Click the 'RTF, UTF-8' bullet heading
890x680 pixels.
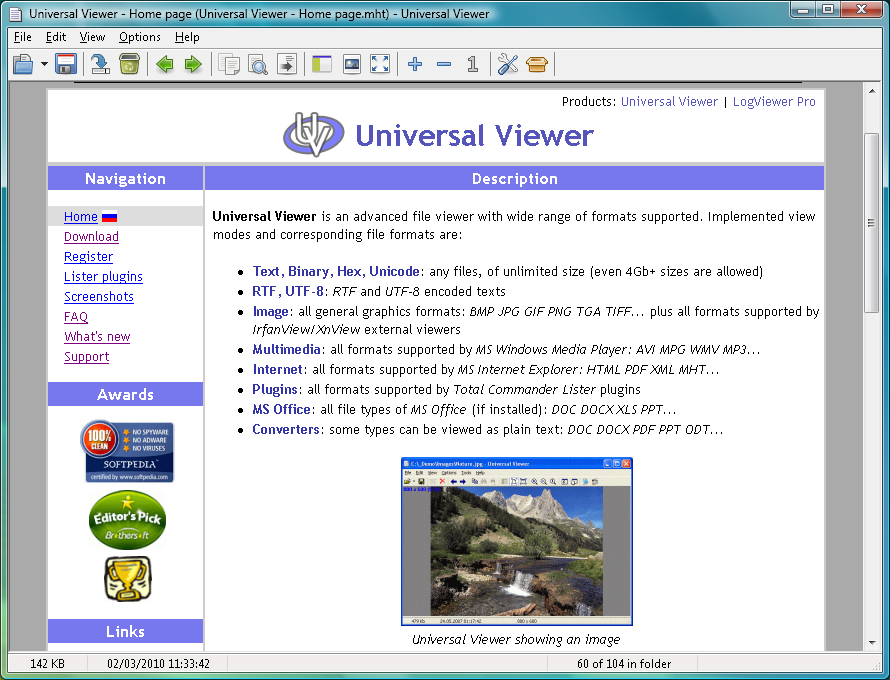[288, 291]
